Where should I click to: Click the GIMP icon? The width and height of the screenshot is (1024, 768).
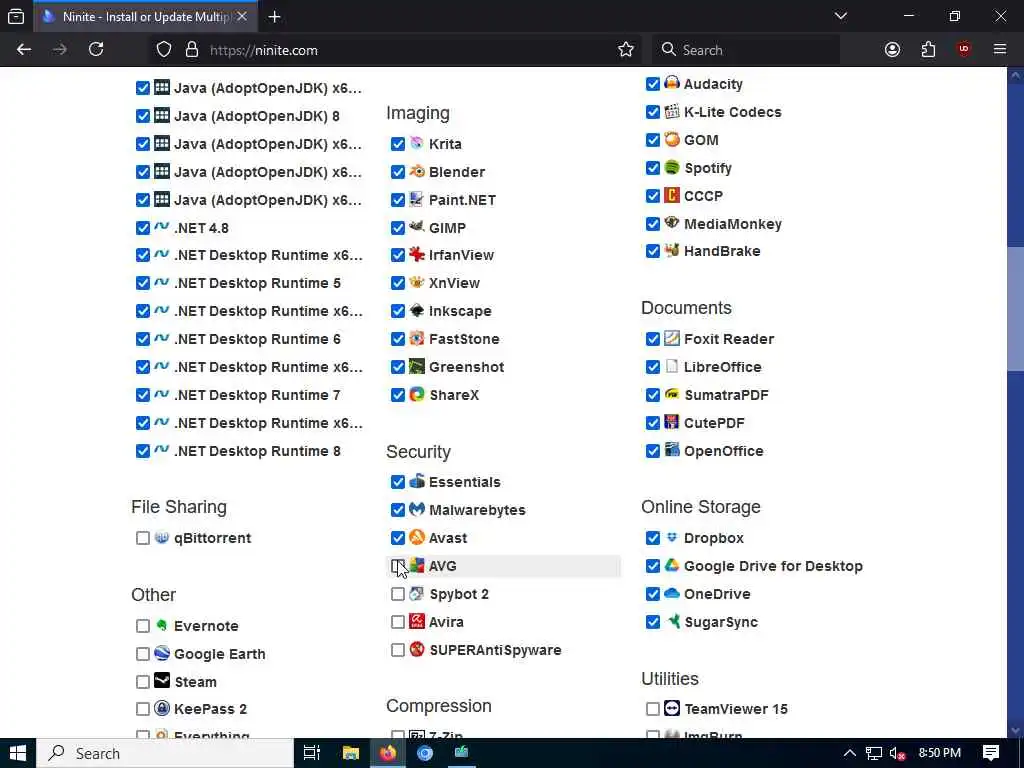(x=417, y=227)
